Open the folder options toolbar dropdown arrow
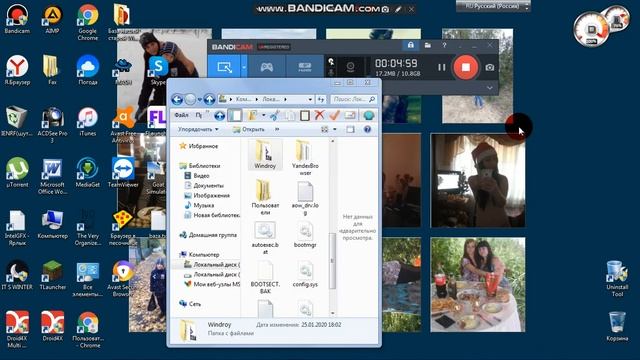 coord(264,116)
